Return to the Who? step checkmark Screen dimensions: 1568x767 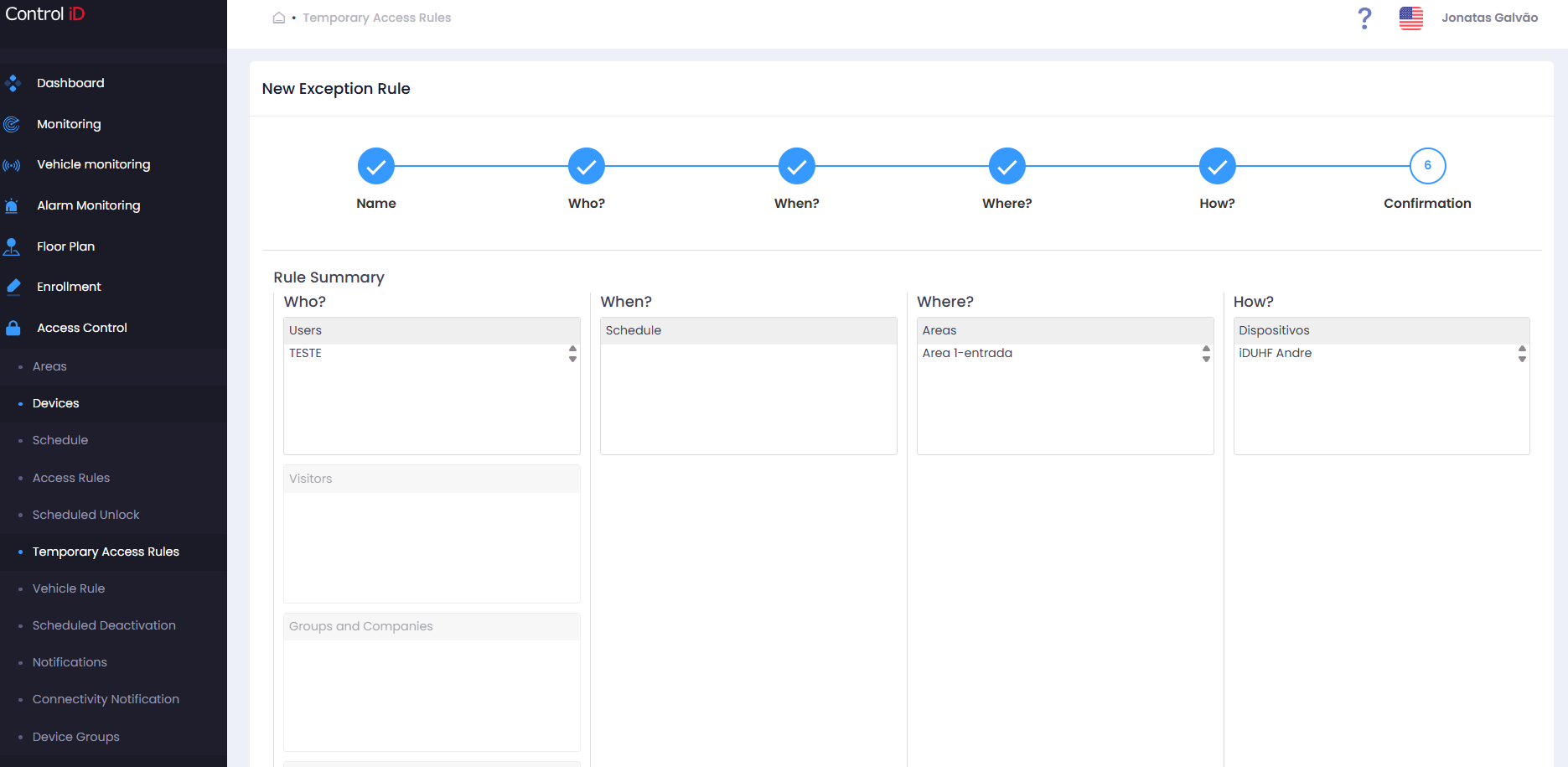point(587,166)
